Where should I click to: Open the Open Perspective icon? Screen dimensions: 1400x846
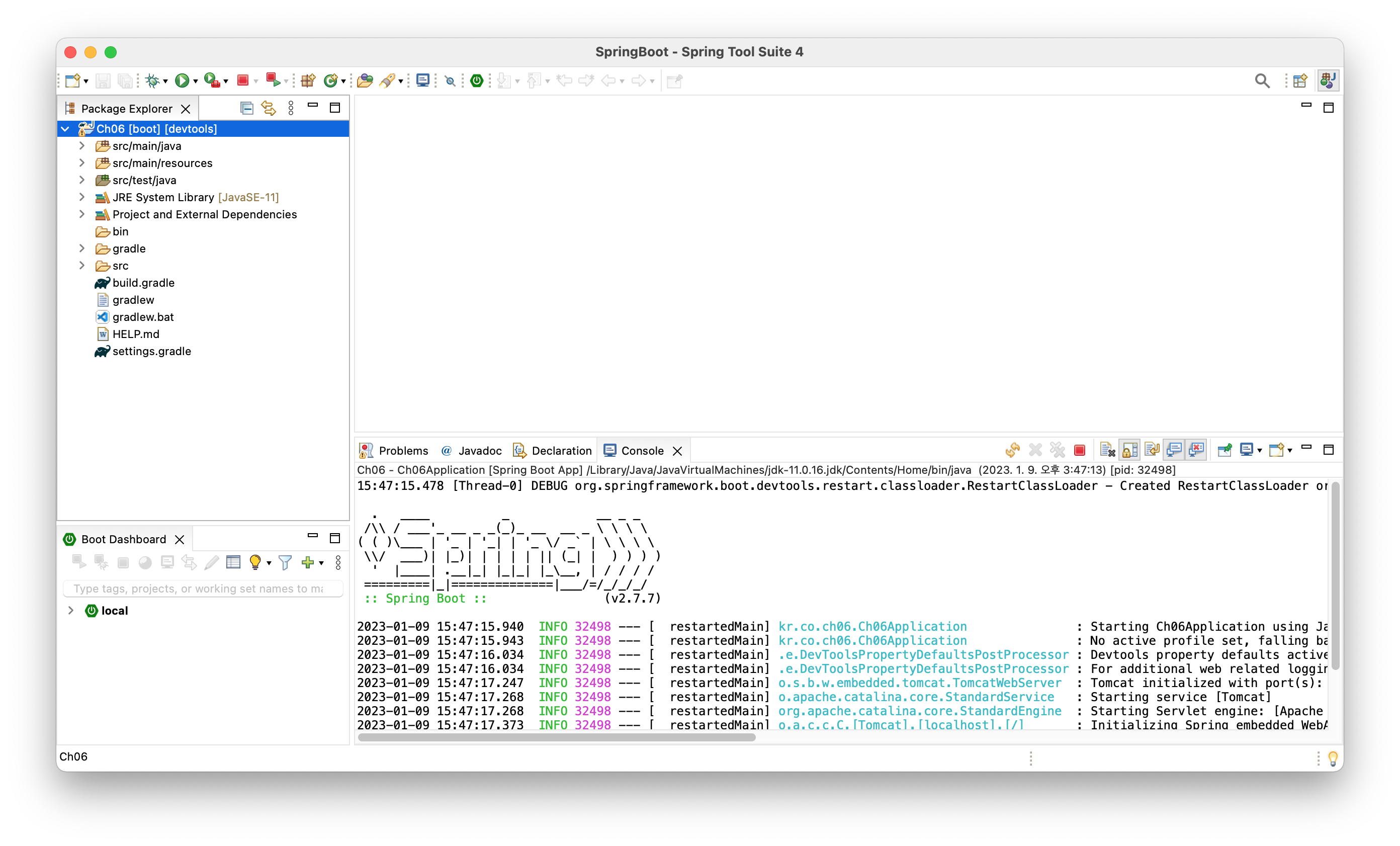click(x=1300, y=80)
